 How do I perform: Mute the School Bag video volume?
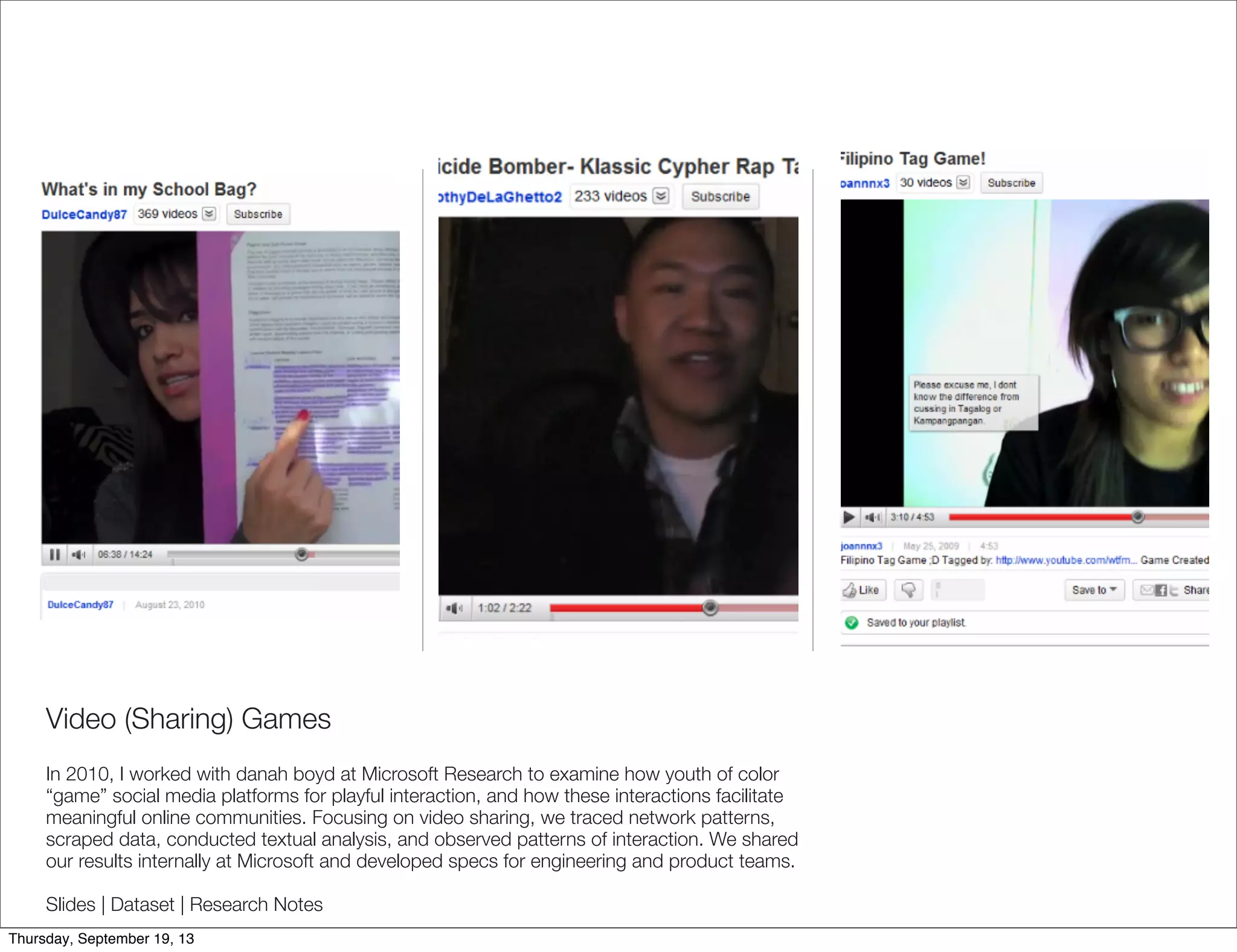(79, 555)
